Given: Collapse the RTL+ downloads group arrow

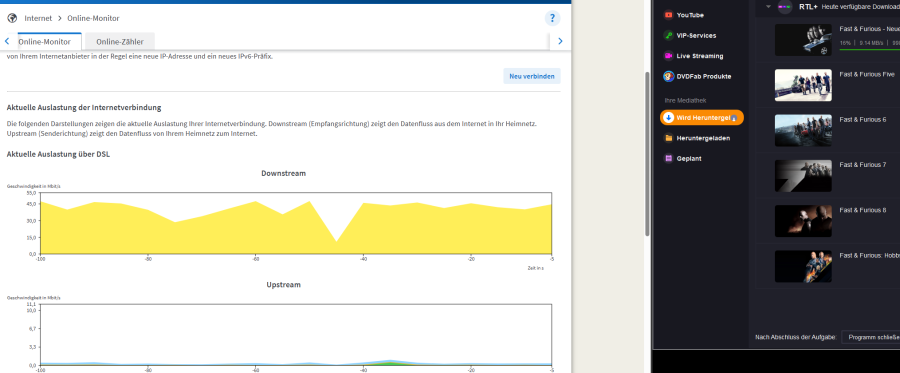Looking at the screenshot, I should coord(768,7).
